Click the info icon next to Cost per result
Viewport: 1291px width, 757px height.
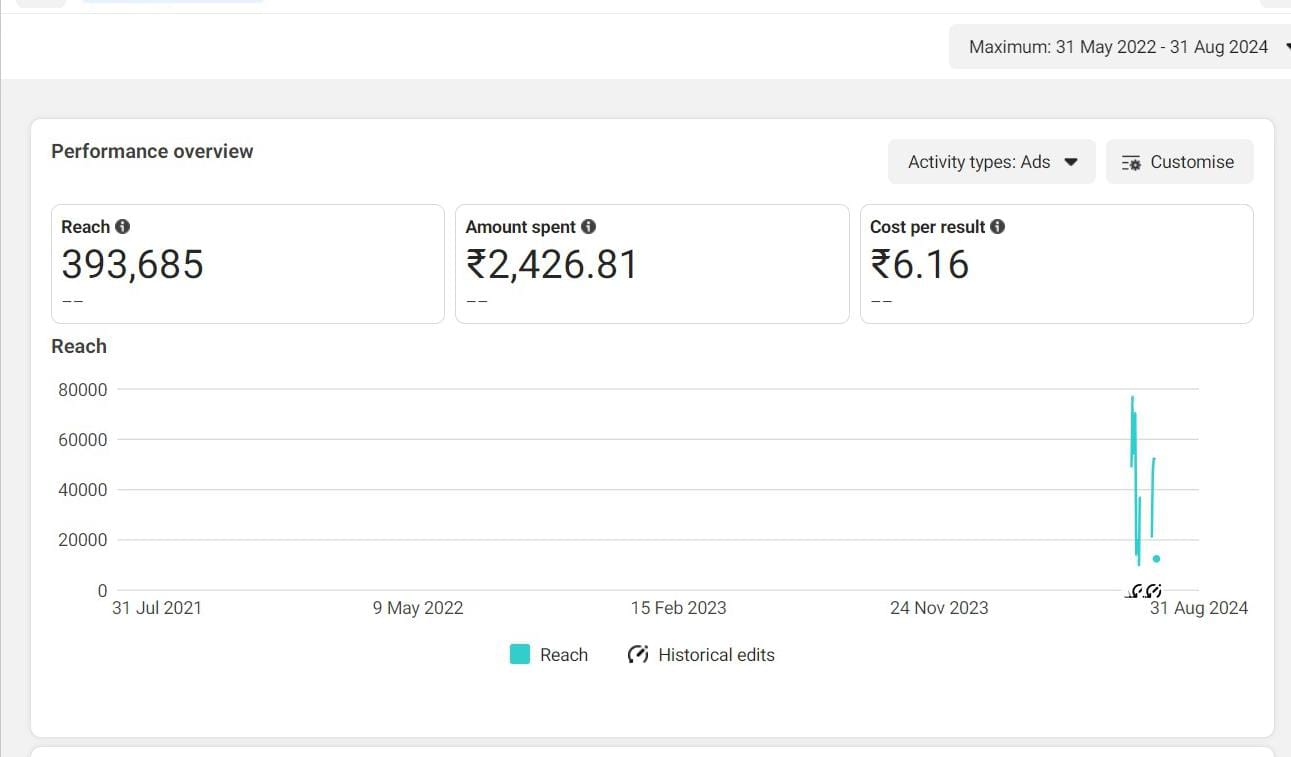coord(997,227)
